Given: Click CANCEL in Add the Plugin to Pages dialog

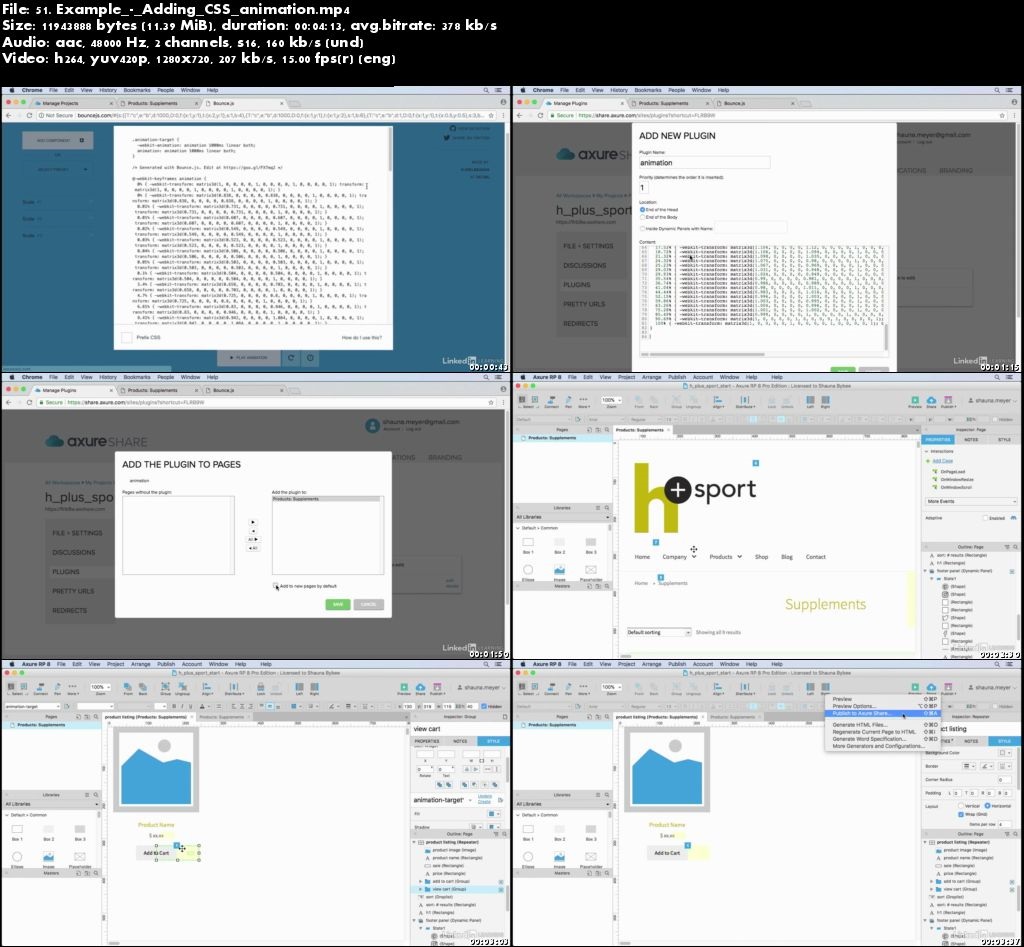Looking at the screenshot, I should [x=368, y=604].
